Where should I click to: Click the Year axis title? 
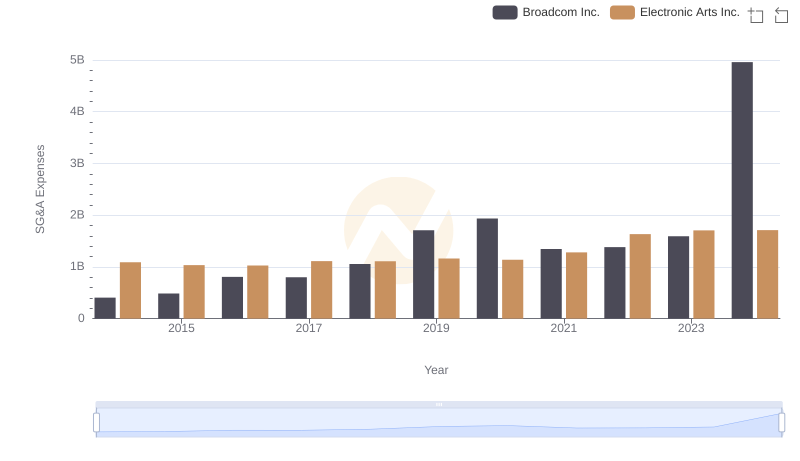(436, 370)
